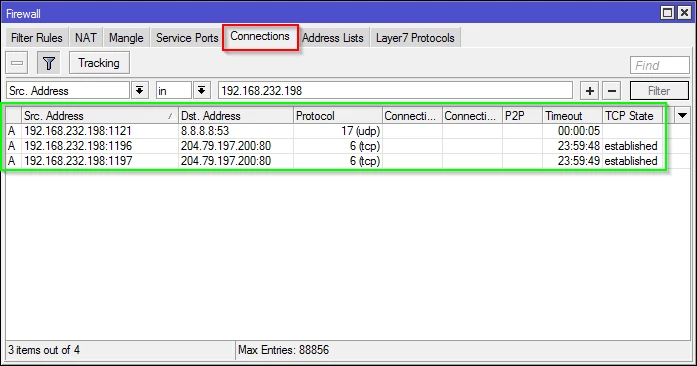Screen dimensions: 697x366
Task: Switch to the Mangle tab
Action: (x=126, y=38)
